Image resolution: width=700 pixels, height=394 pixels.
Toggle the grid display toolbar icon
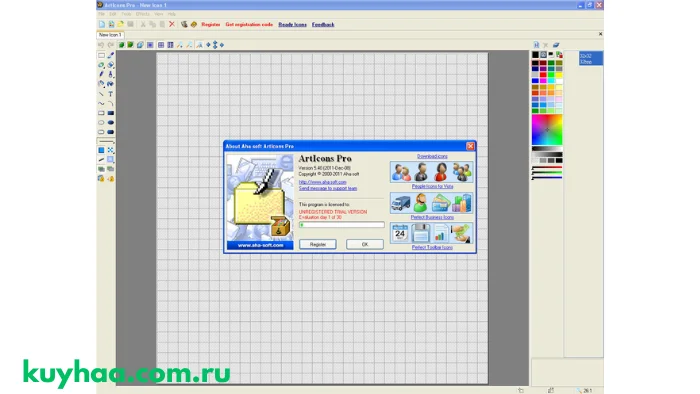pyautogui.click(x=161, y=45)
